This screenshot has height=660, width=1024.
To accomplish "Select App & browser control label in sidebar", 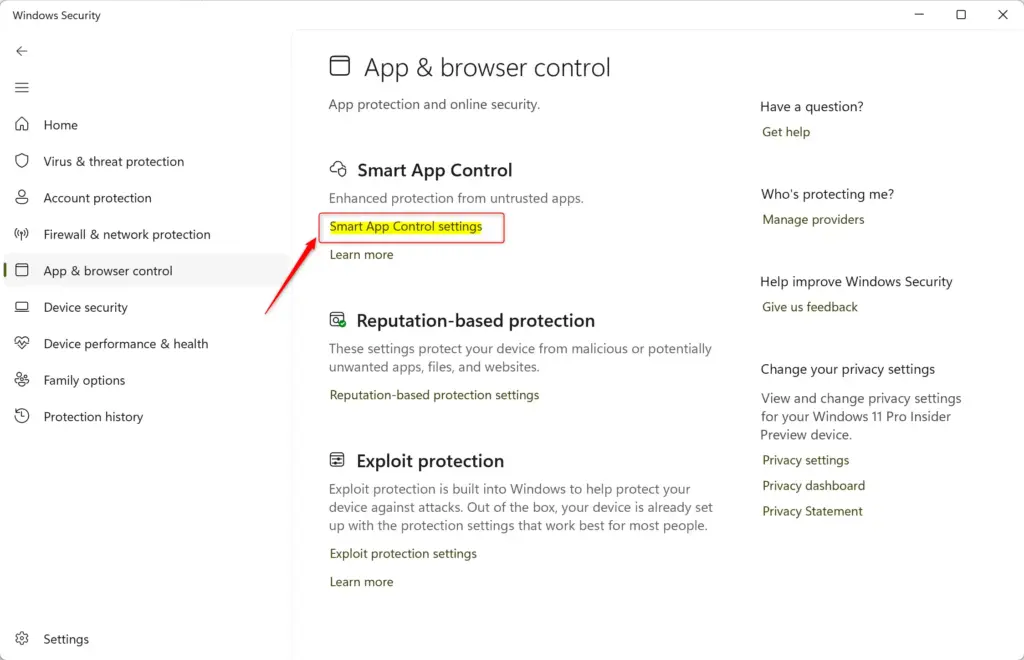I will 108,271.
